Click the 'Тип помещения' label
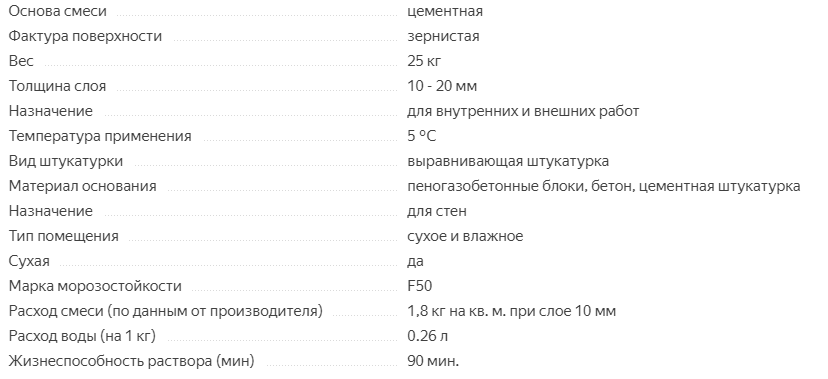828x379 pixels. click(63, 236)
